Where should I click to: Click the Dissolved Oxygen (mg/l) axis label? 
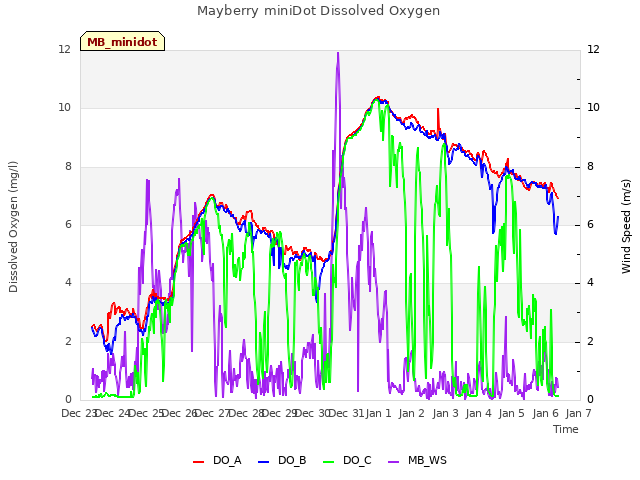tap(13, 227)
